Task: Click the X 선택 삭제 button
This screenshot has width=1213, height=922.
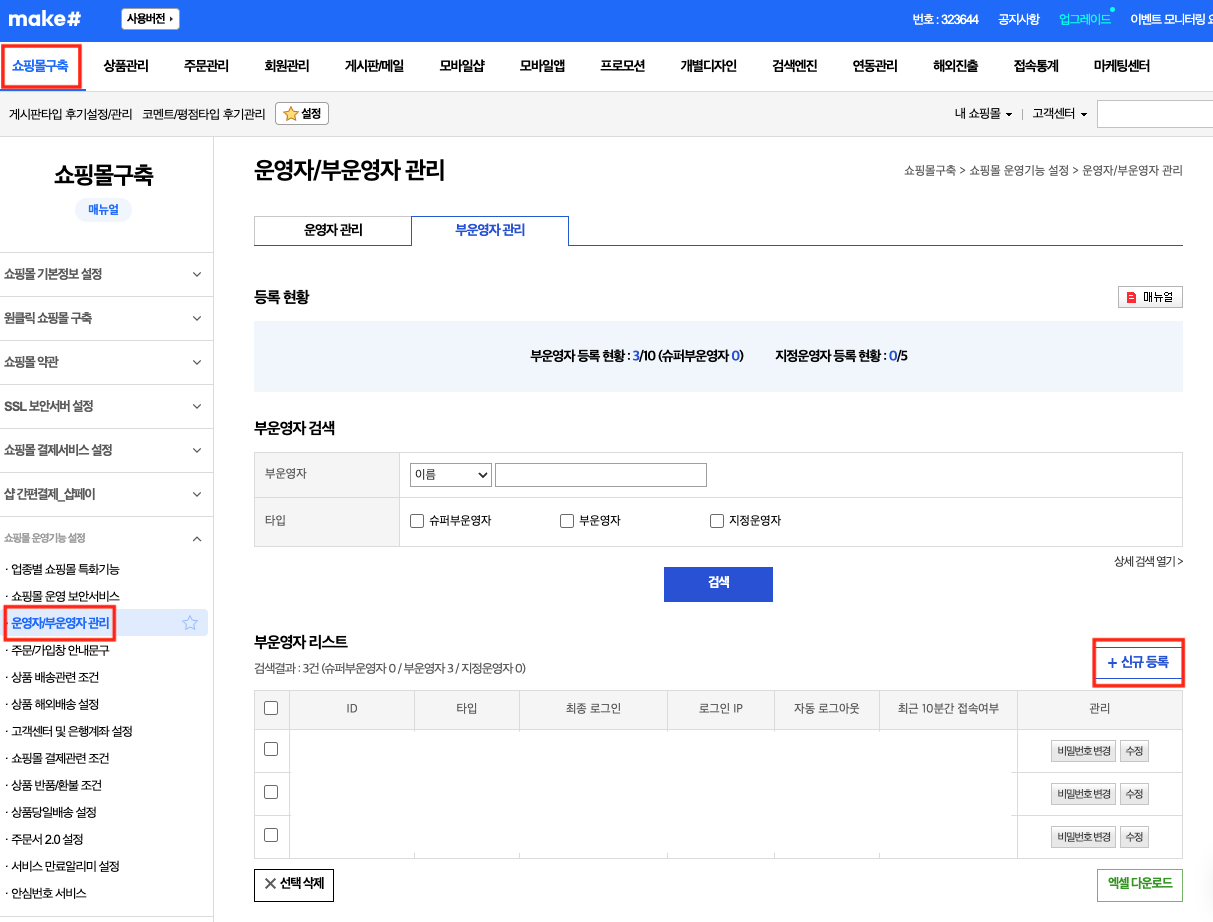Action: pyautogui.click(x=294, y=884)
